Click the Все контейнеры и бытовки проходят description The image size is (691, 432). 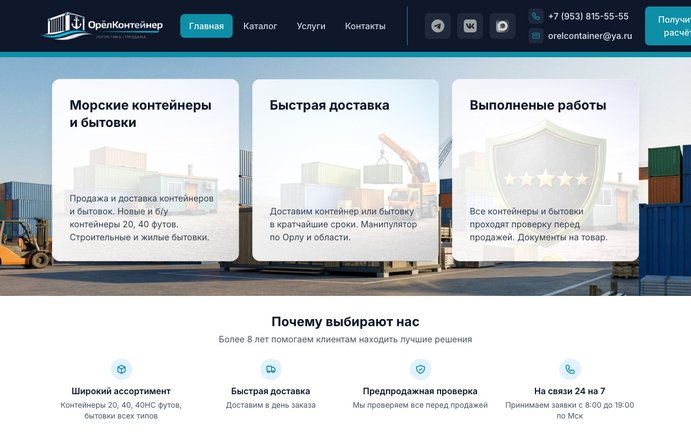(x=538, y=224)
